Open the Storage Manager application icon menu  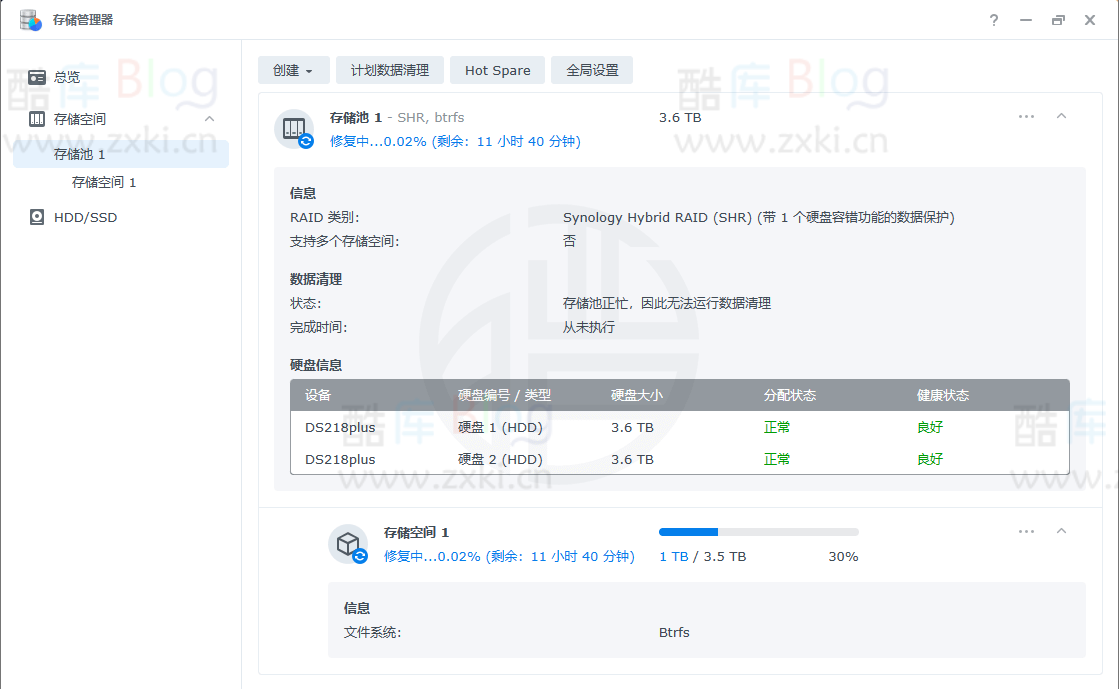click(x=30, y=19)
